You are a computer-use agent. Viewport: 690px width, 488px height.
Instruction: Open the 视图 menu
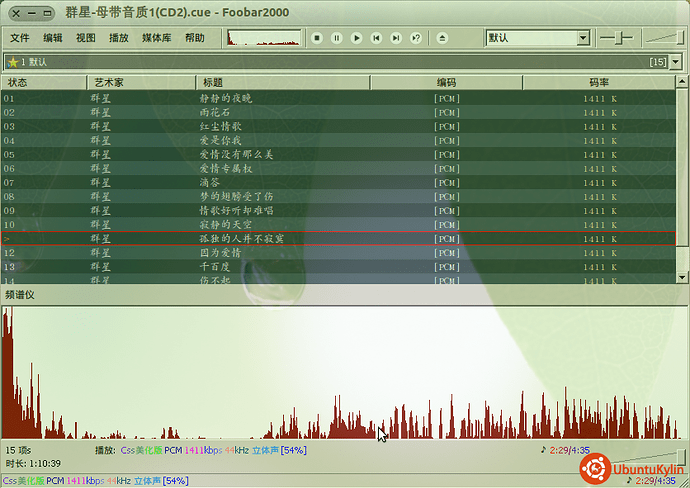point(86,38)
